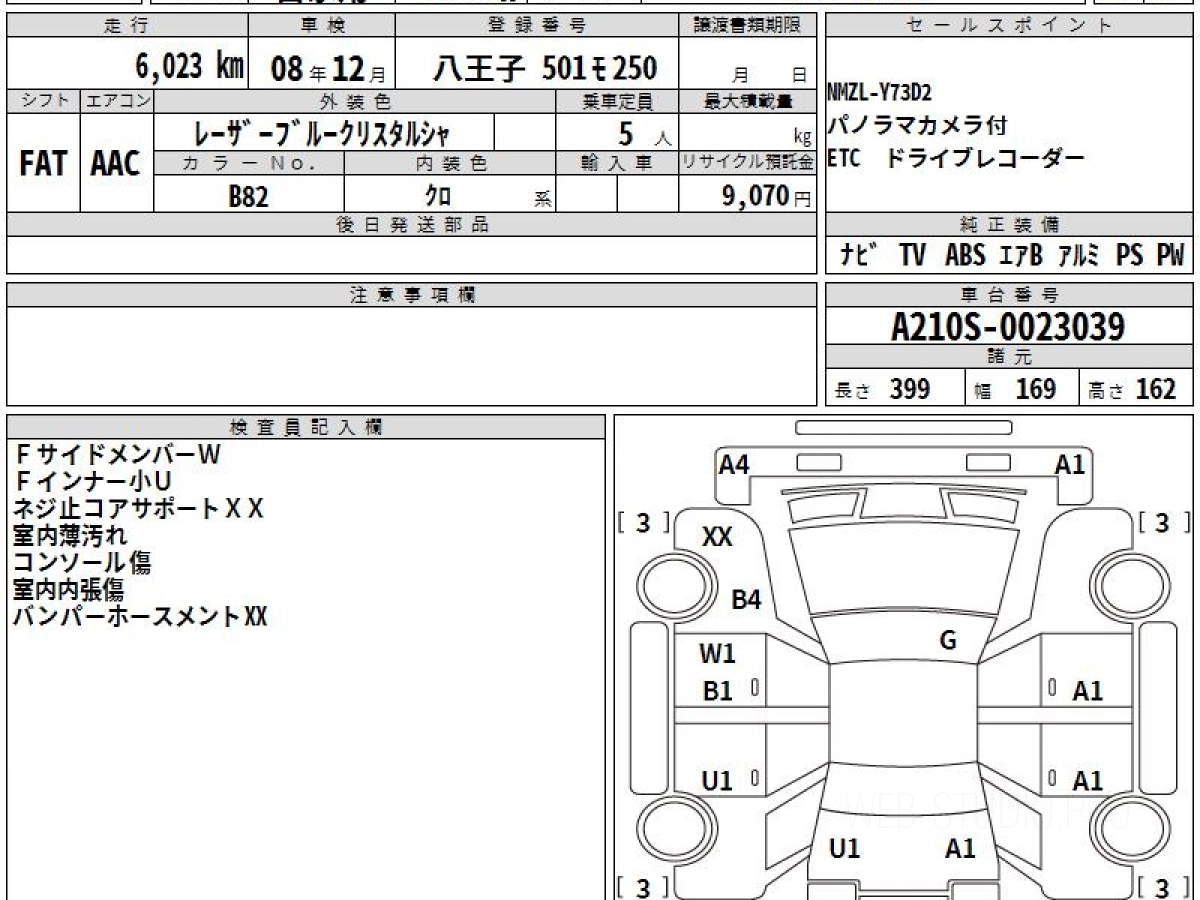Select color number B82
The width and height of the screenshot is (1200, 900).
pos(248,196)
